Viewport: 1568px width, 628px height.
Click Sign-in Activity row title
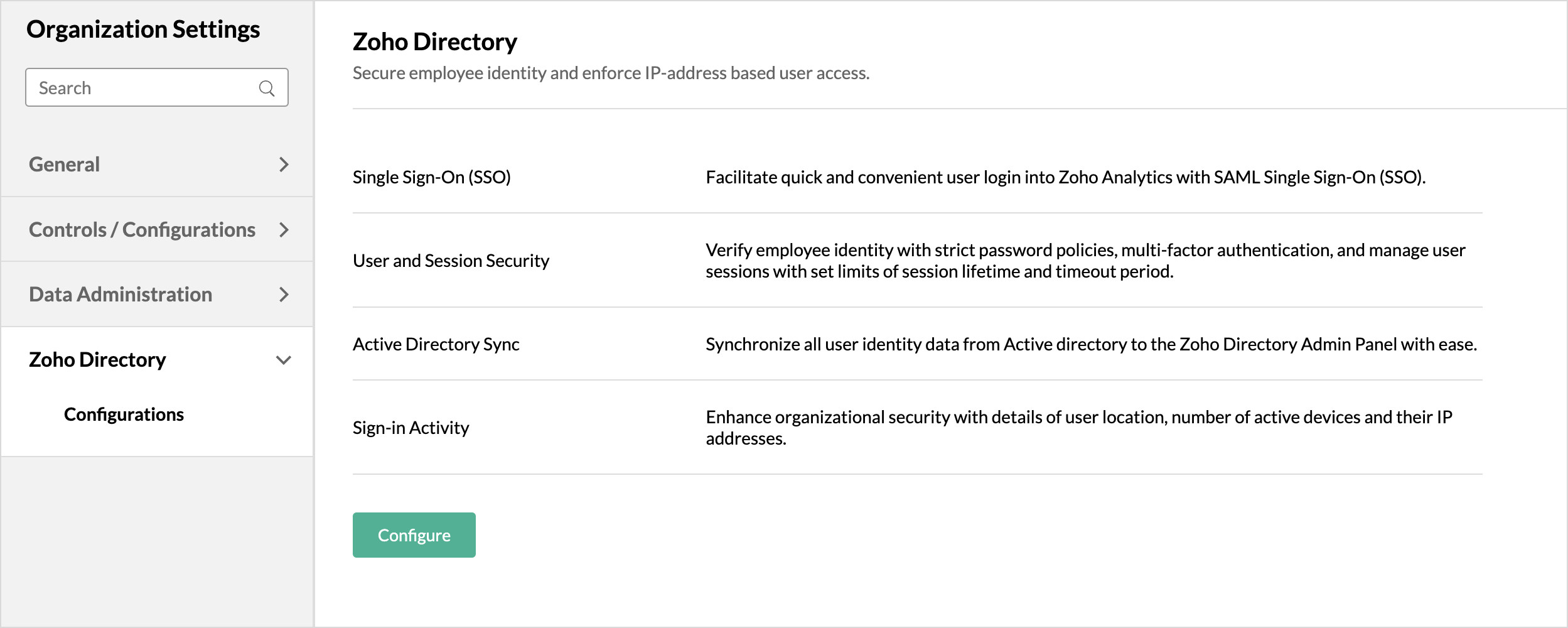411,428
